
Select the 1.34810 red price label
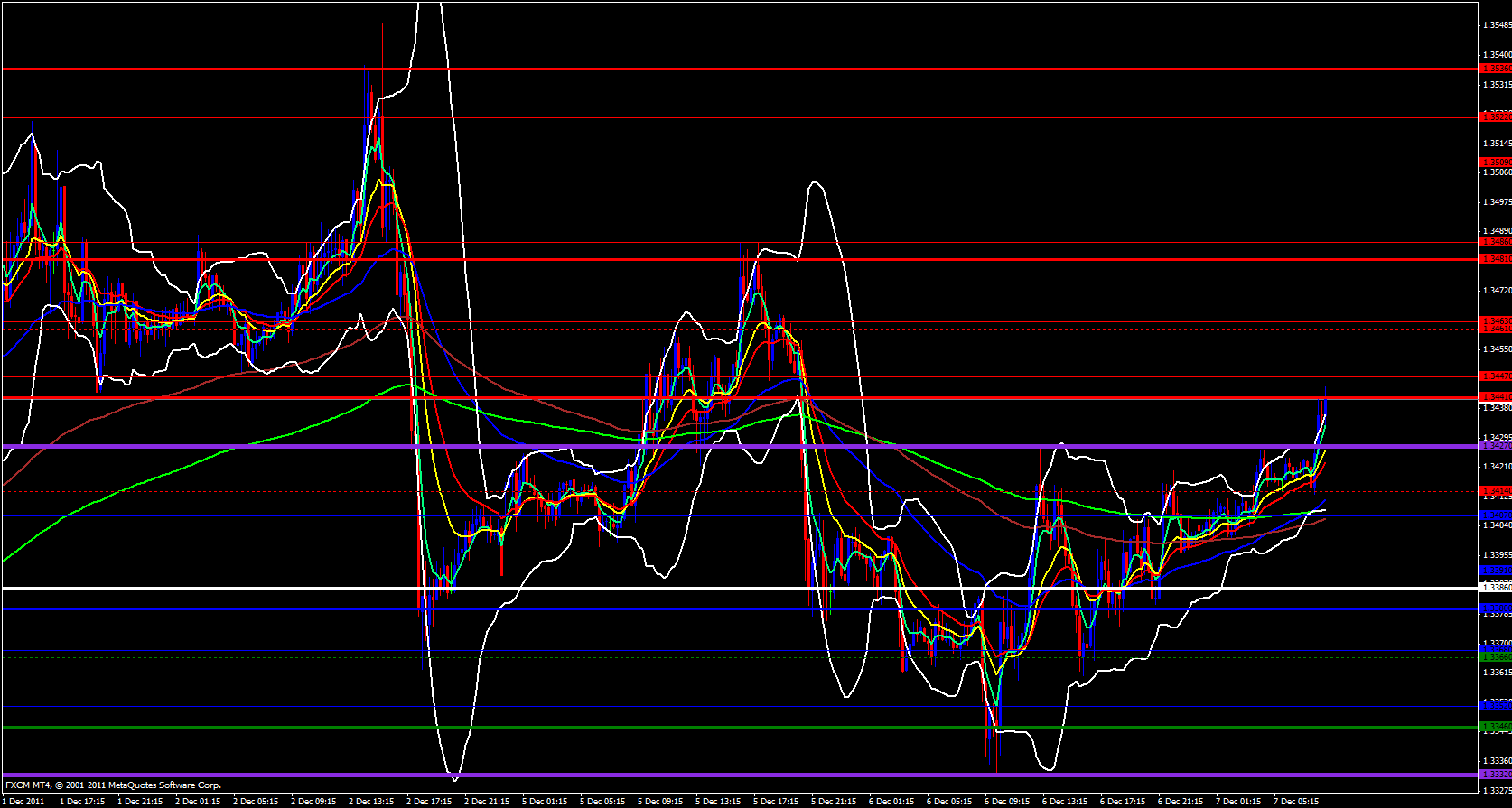[1495, 259]
